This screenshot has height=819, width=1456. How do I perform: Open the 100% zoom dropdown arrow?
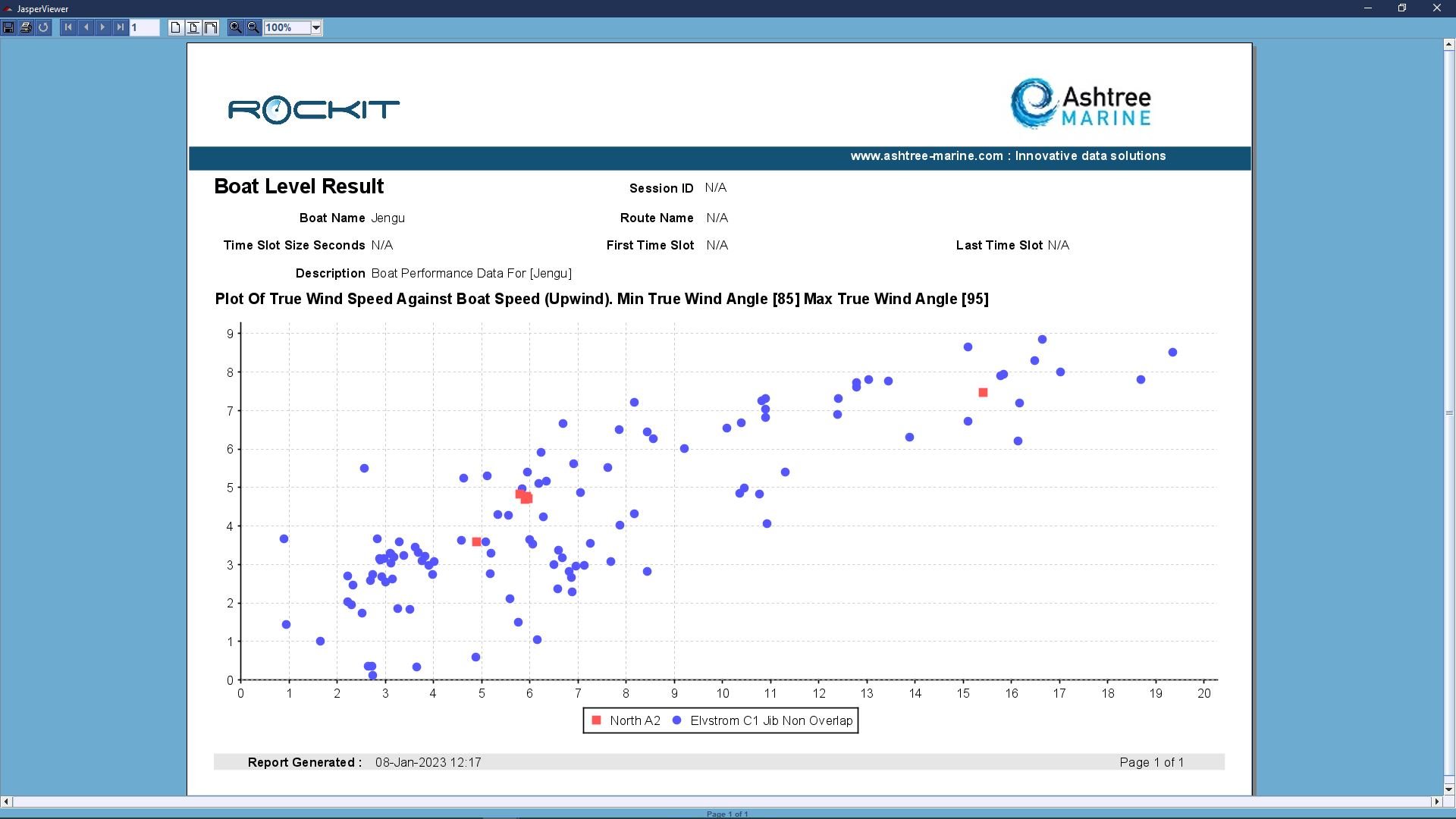pos(316,28)
